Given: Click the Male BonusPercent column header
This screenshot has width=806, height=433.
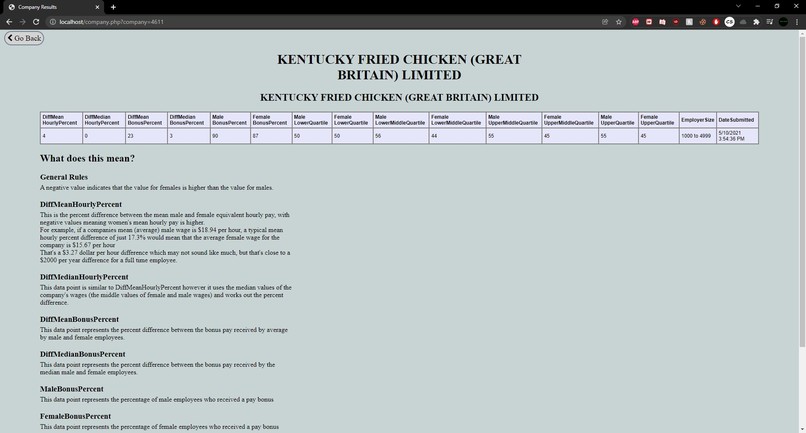Looking at the screenshot, I should point(230,120).
